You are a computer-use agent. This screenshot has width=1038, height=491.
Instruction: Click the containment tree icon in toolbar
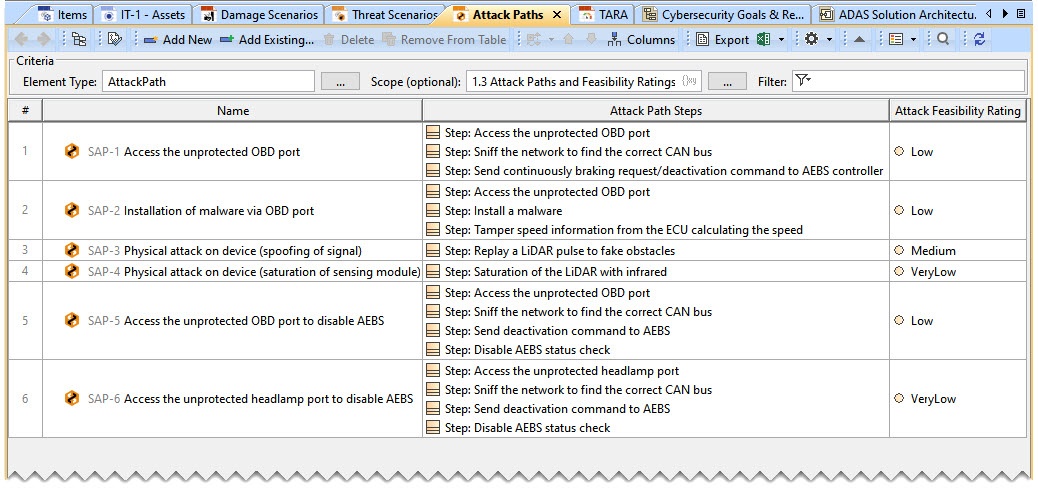[78, 40]
